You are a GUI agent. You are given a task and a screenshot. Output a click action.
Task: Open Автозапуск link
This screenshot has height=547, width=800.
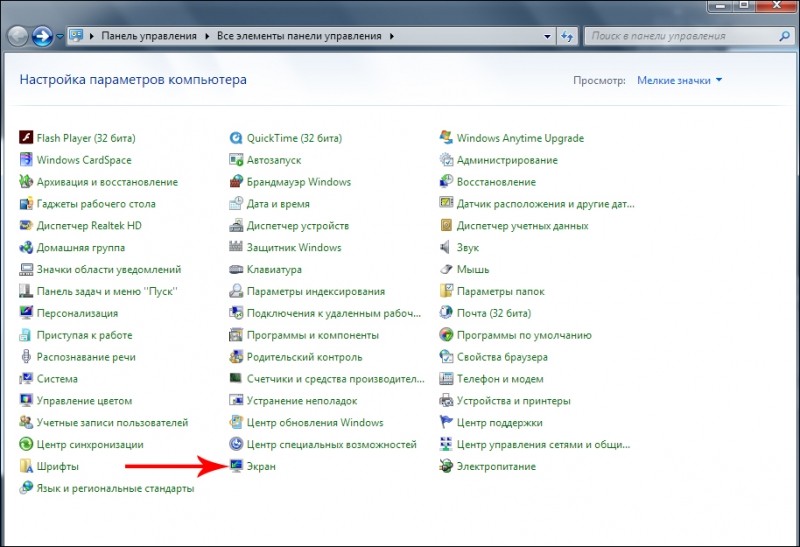[274, 160]
